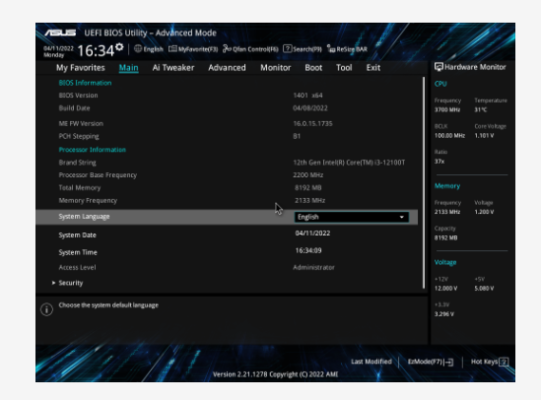Select the Main tab
This screenshot has height=400, width=541.
[x=128, y=68]
